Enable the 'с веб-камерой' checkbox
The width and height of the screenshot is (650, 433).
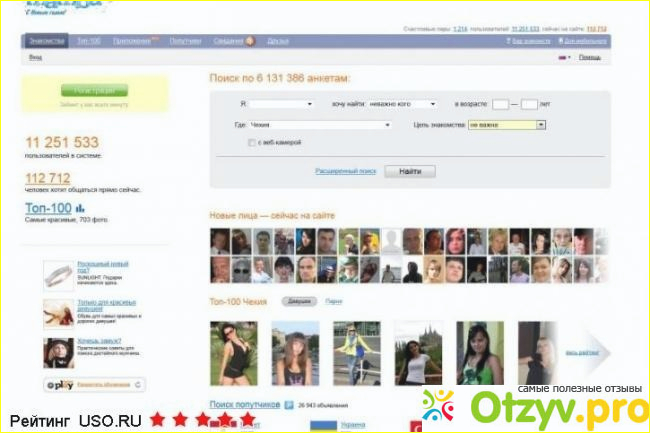(x=251, y=143)
